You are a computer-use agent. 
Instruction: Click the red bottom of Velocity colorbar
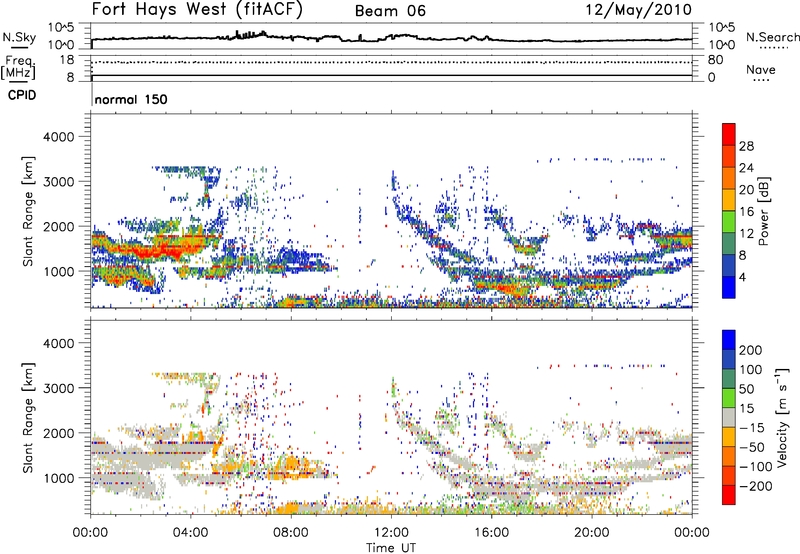tap(729, 495)
